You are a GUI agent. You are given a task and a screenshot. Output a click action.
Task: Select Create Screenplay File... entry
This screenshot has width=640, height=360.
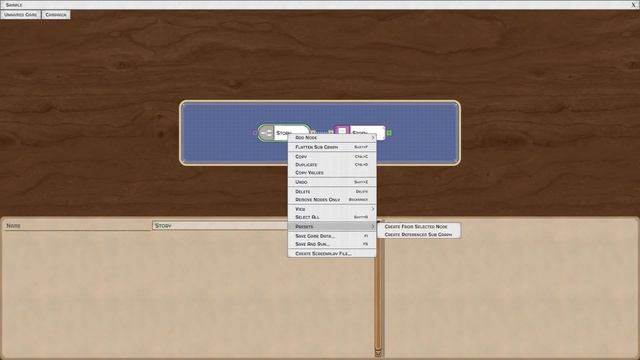(332, 253)
